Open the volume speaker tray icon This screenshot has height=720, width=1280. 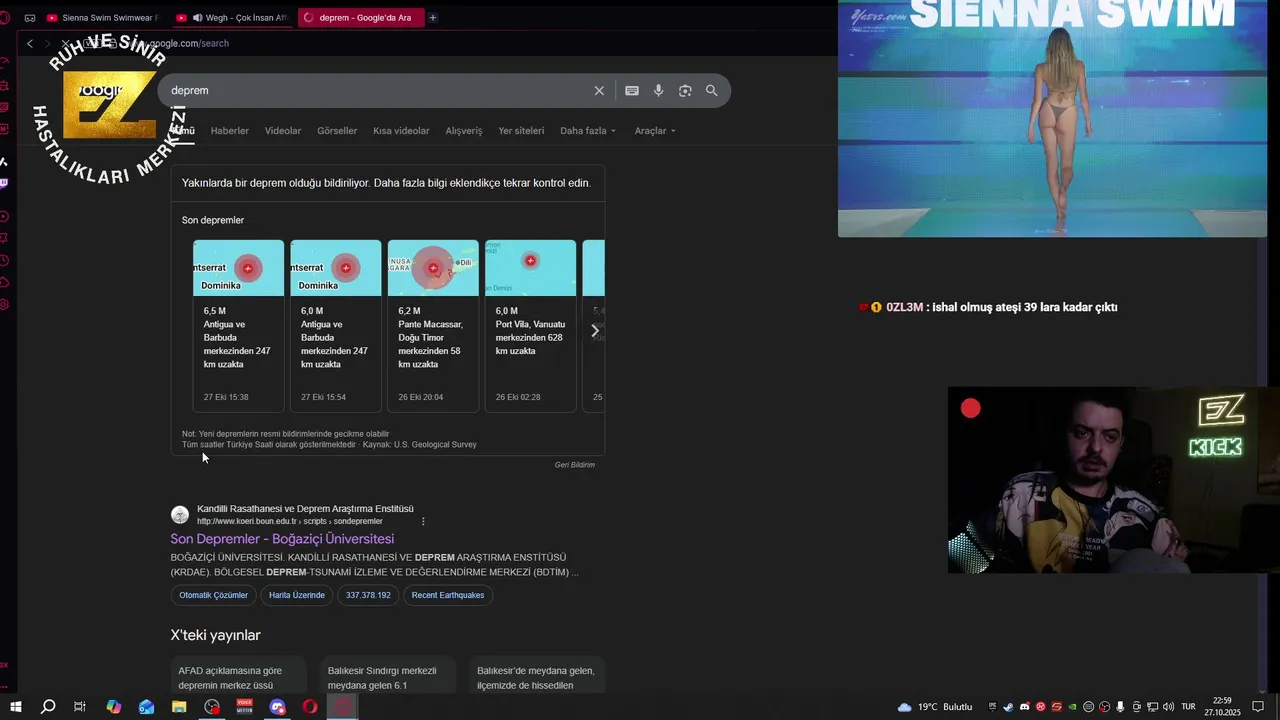point(1168,707)
